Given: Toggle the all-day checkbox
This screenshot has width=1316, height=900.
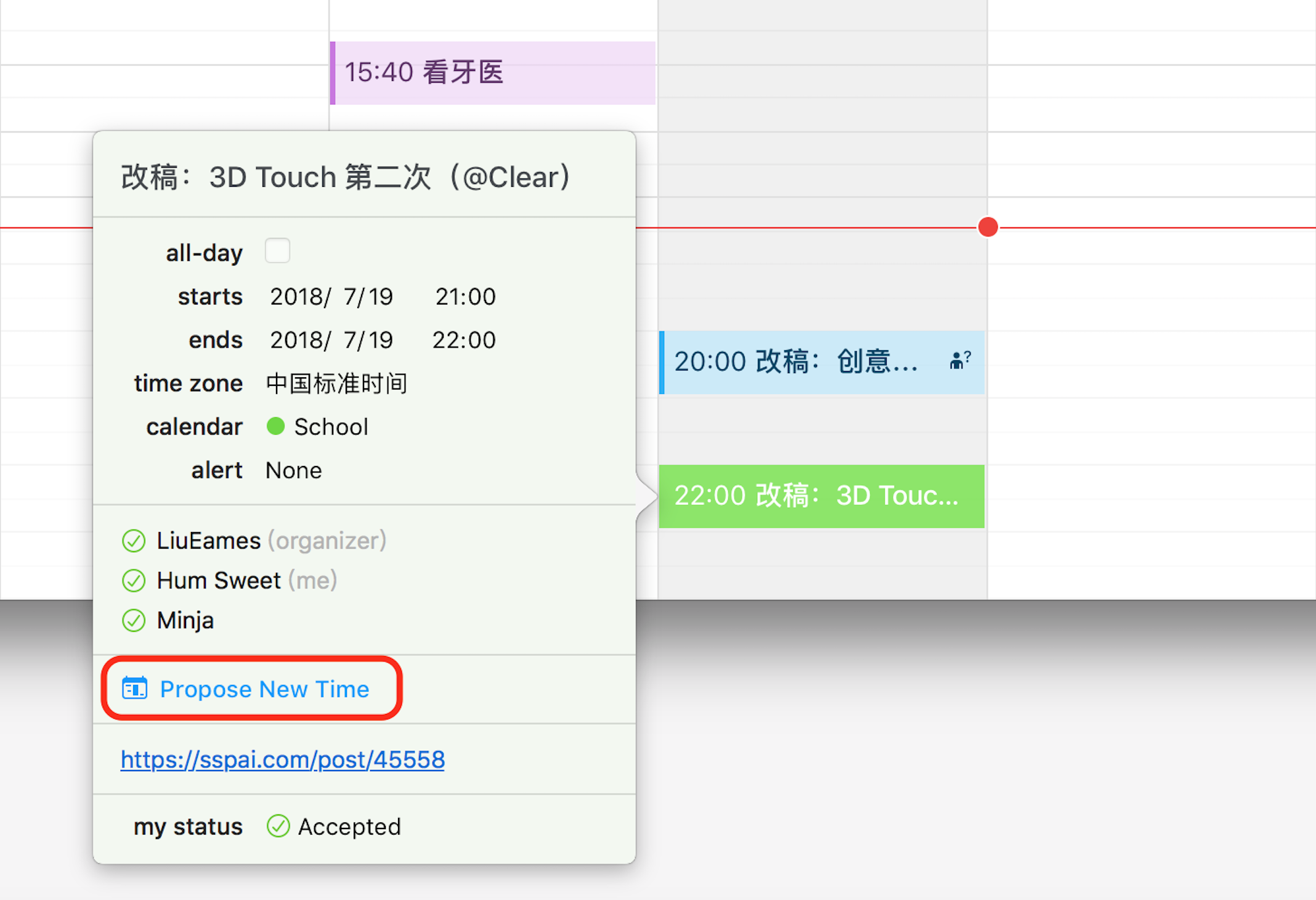Looking at the screenshot, I should pos(277,251).
